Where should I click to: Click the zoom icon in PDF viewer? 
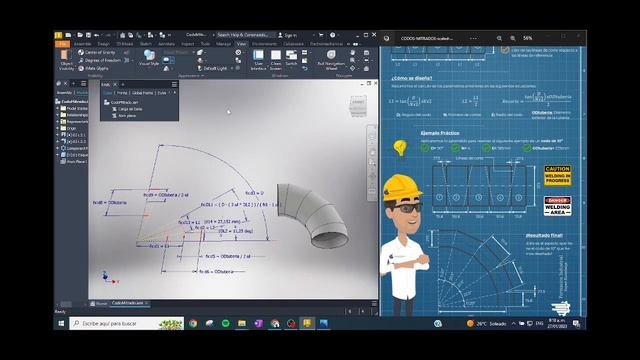point(513,38)
